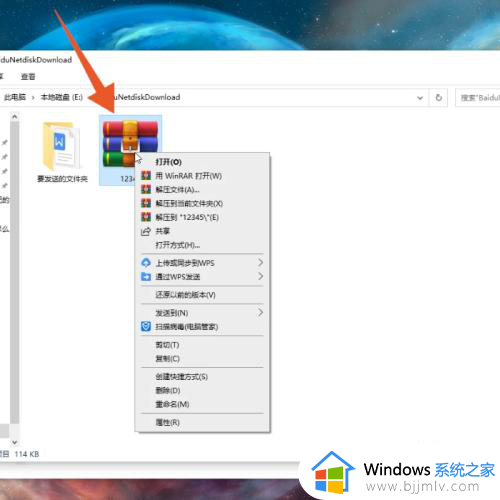
Task: Click the address bar refresh icon
Action: coord(439,97)
